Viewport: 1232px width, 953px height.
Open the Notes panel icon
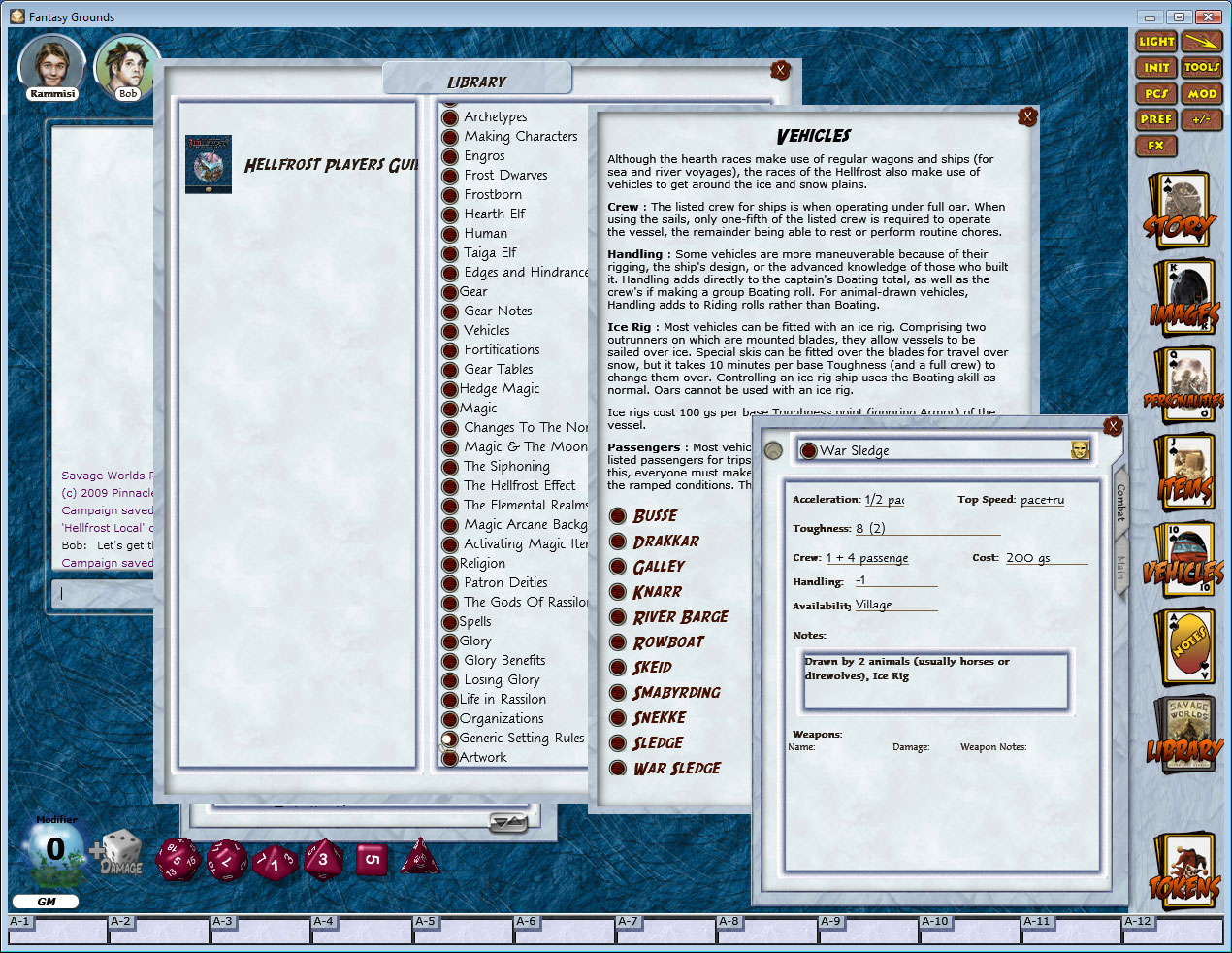click(x=1184, y=645)
